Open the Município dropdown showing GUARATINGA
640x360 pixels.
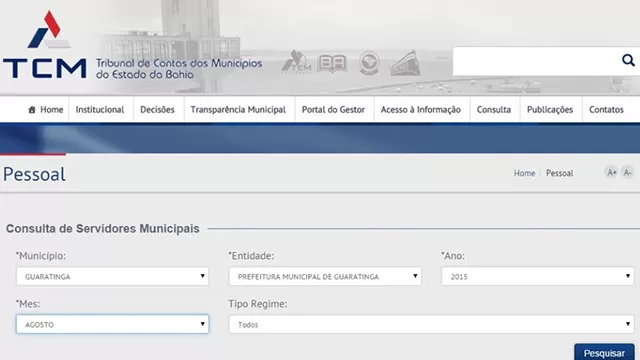point(113,276)
